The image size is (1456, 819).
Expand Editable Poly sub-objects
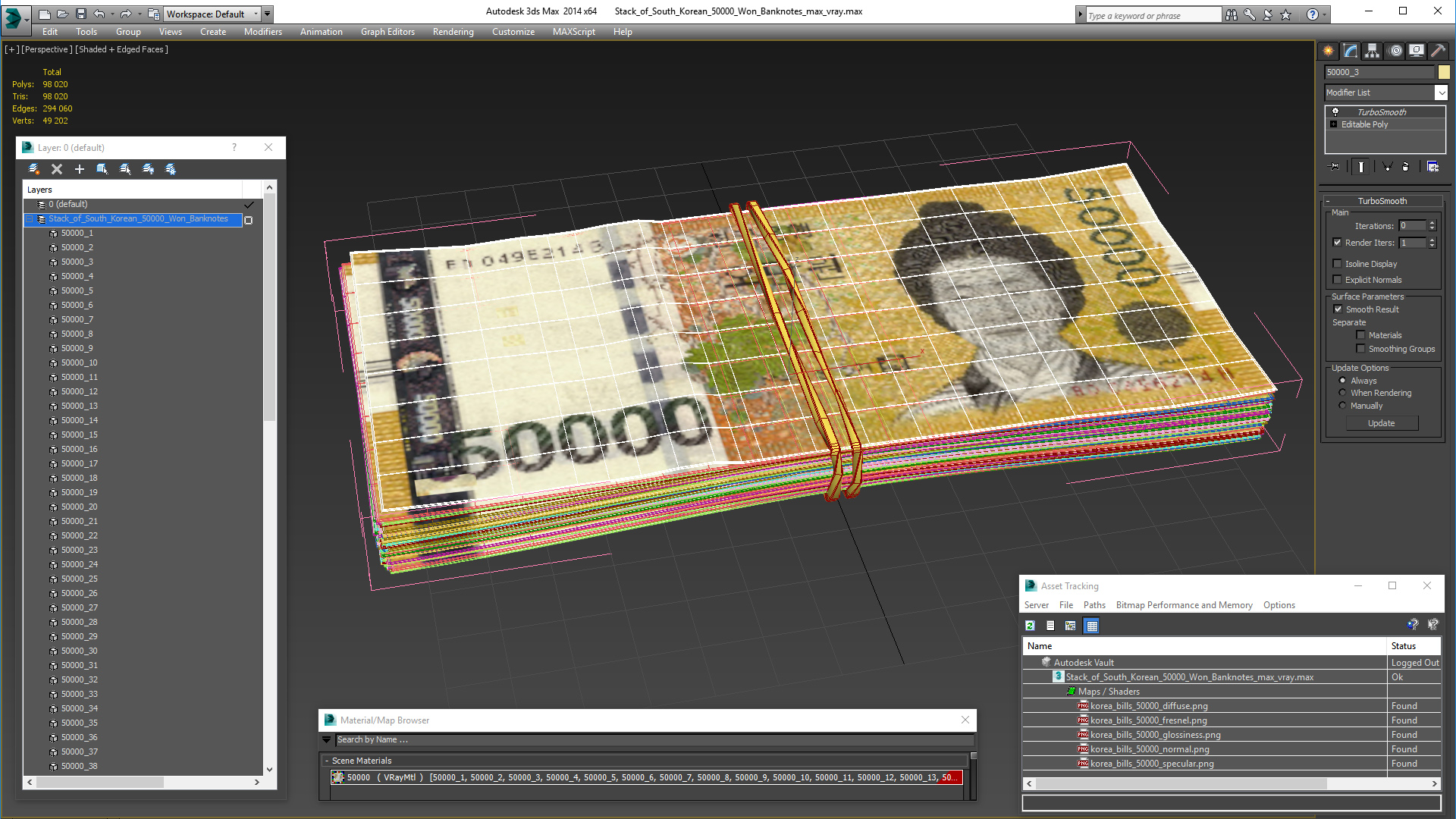pyautogui.click(x=1333, y=124)
